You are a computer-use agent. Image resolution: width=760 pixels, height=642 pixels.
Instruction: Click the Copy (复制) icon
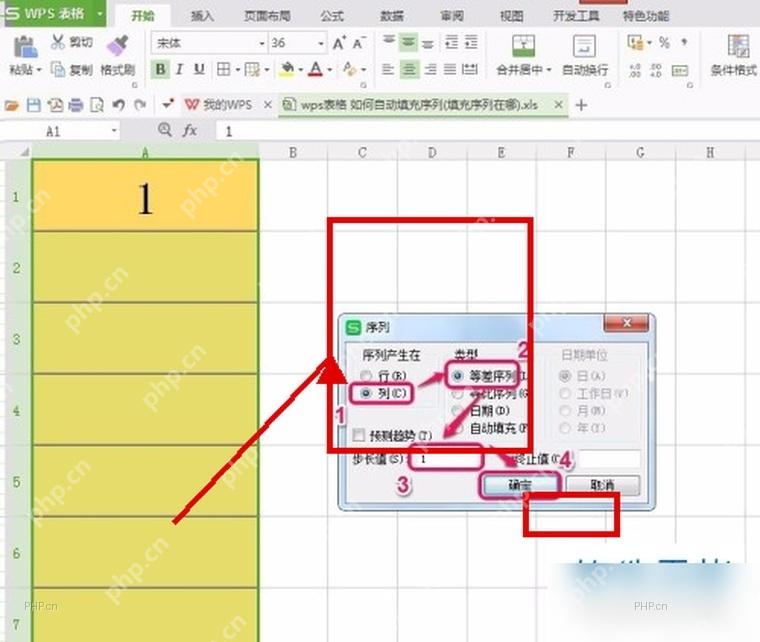click(x=58, y=70)
